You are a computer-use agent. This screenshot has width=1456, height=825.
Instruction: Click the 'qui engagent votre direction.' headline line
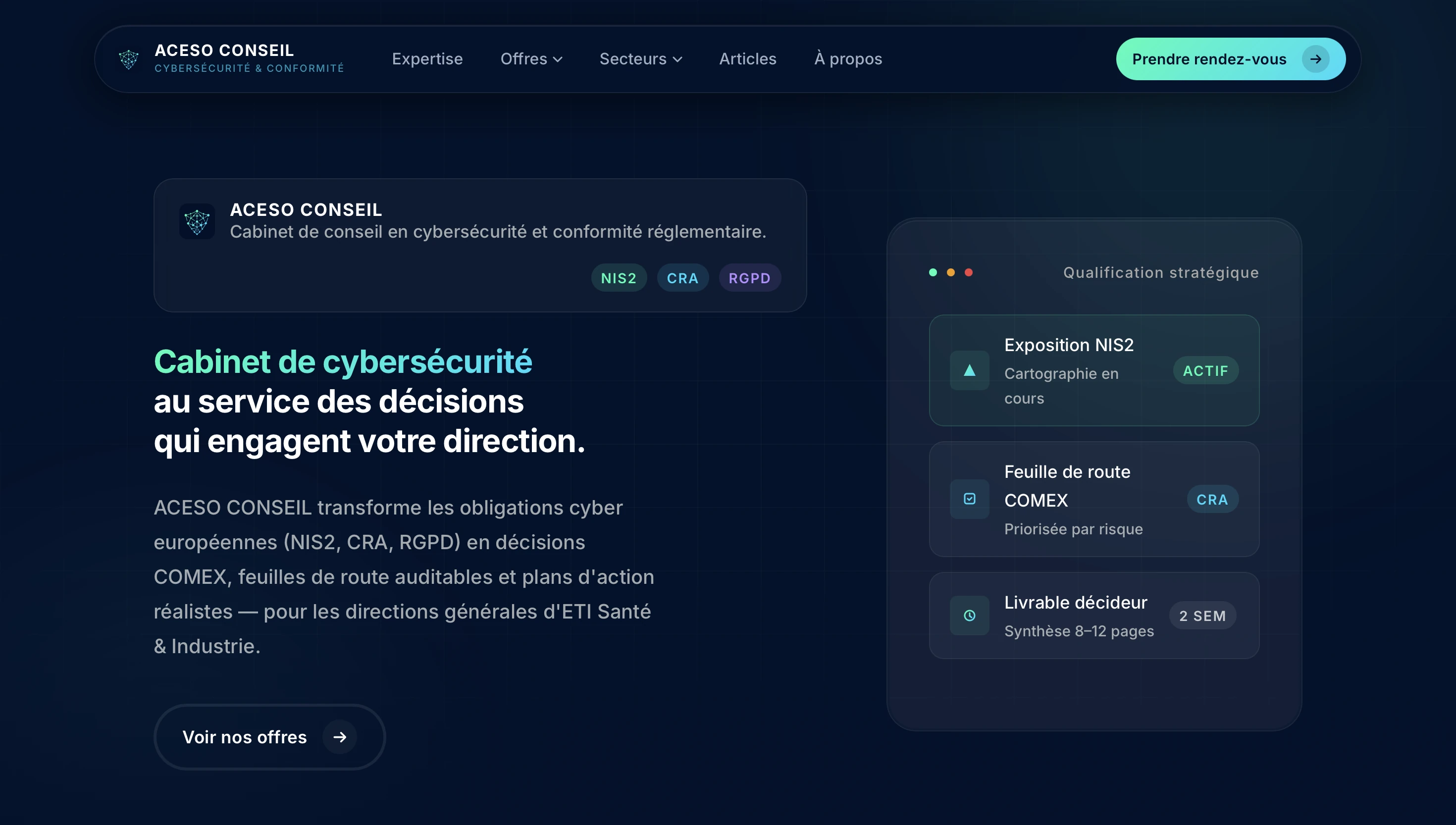pos(369,441)
